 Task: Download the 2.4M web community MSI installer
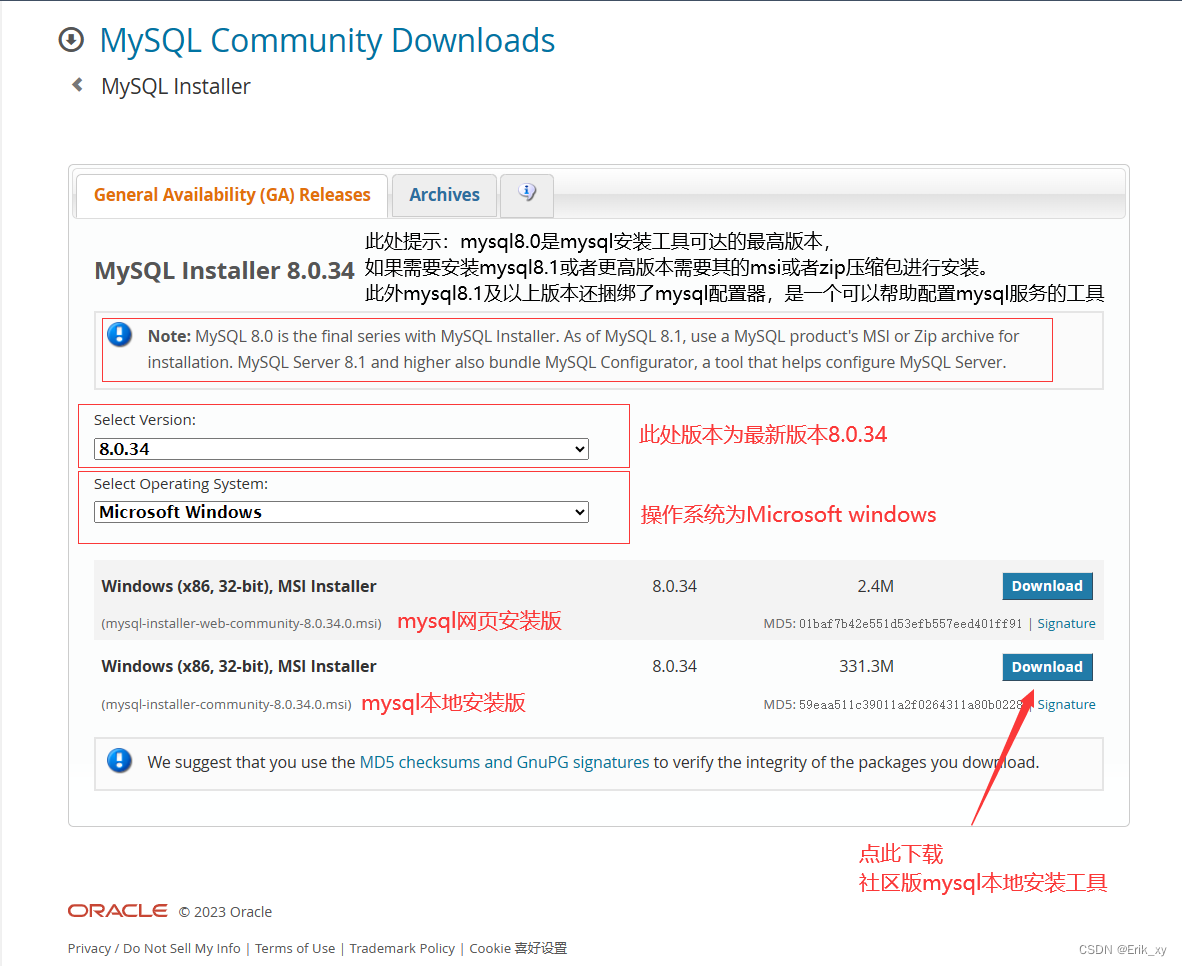1047,586
